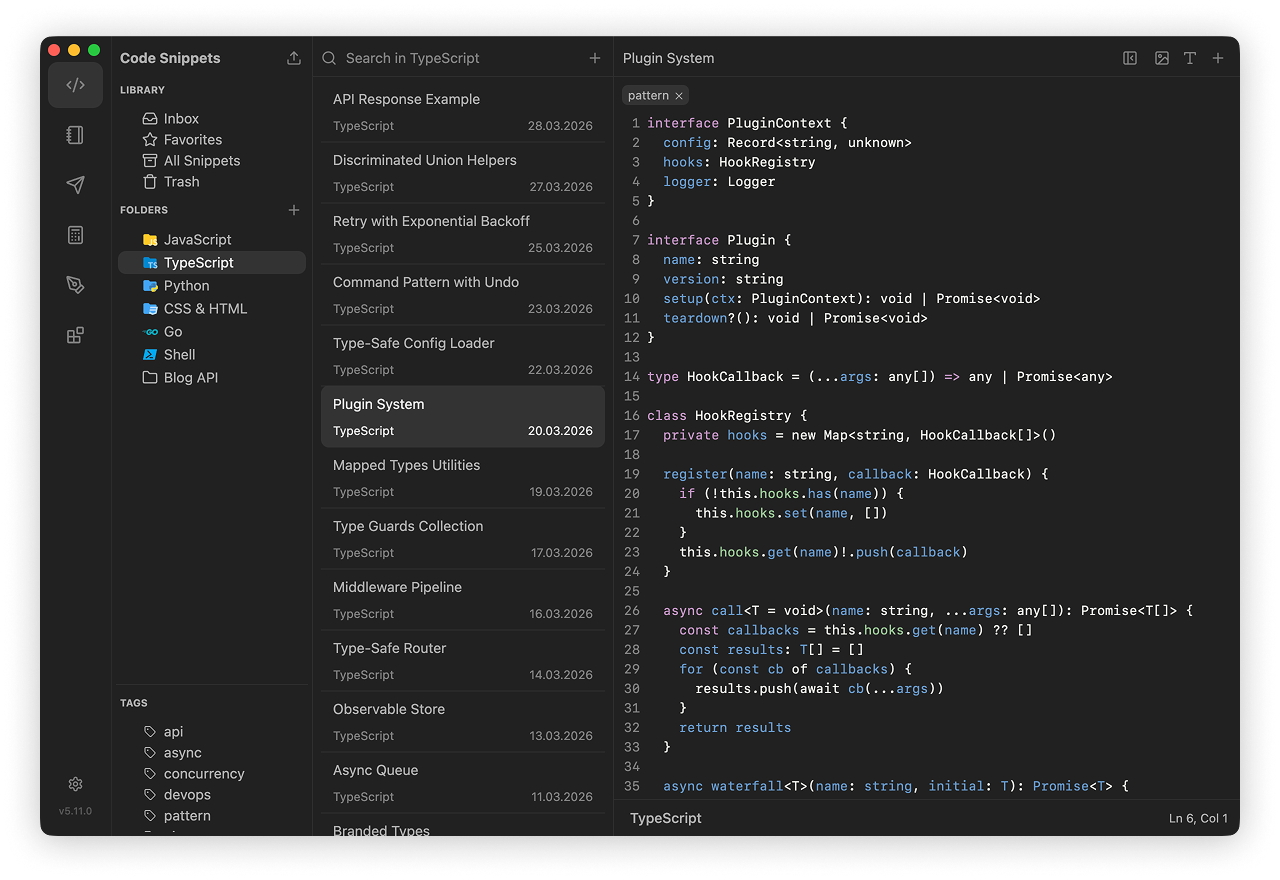Open the calculator math icon in sidebar
The width and height of the screenshot is (1280, 880).
(75, 235)
